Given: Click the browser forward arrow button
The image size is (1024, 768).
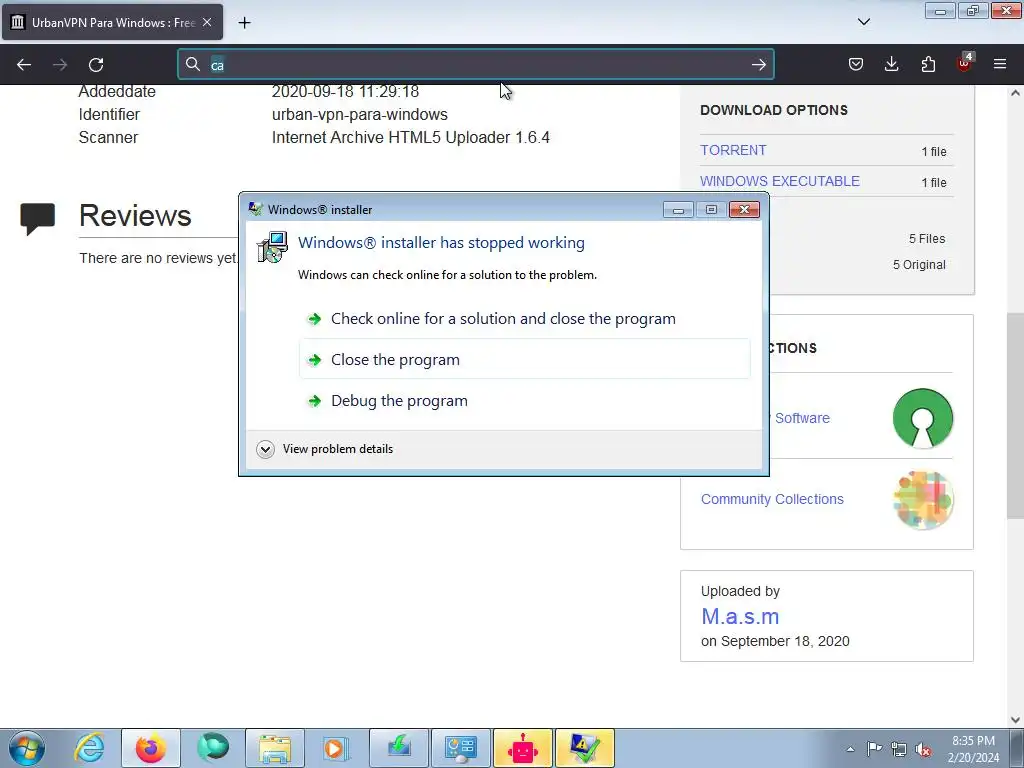Looking at the screenshot, I should (x=60, y=65).
